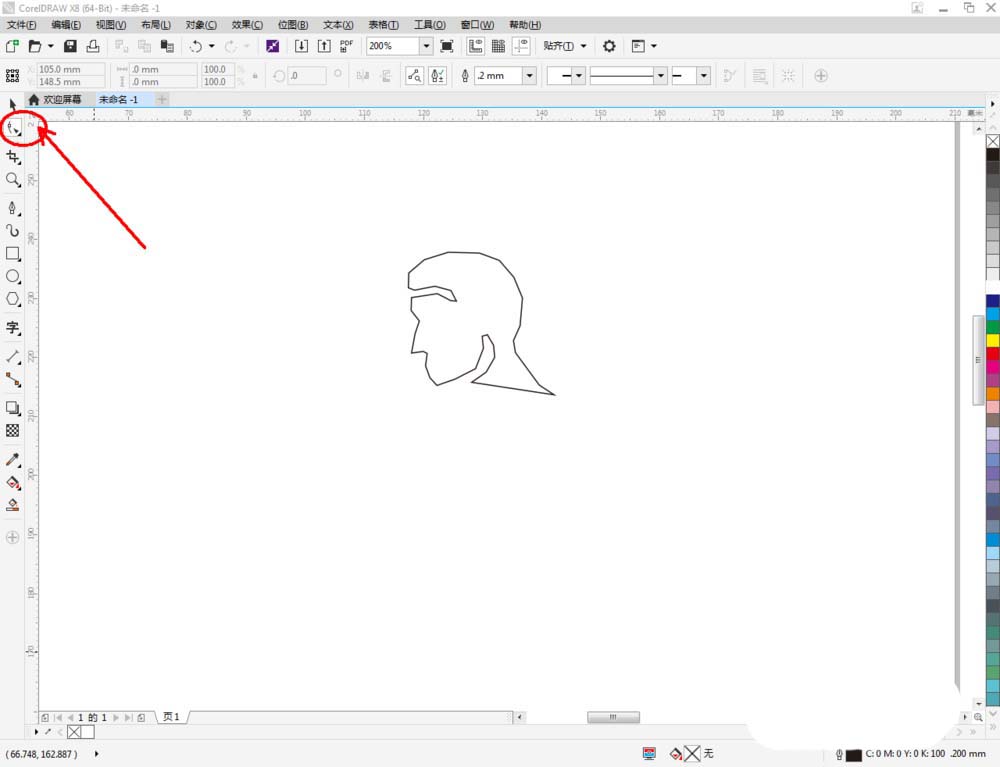Open the 效果(C) menu

coord(247,25)
